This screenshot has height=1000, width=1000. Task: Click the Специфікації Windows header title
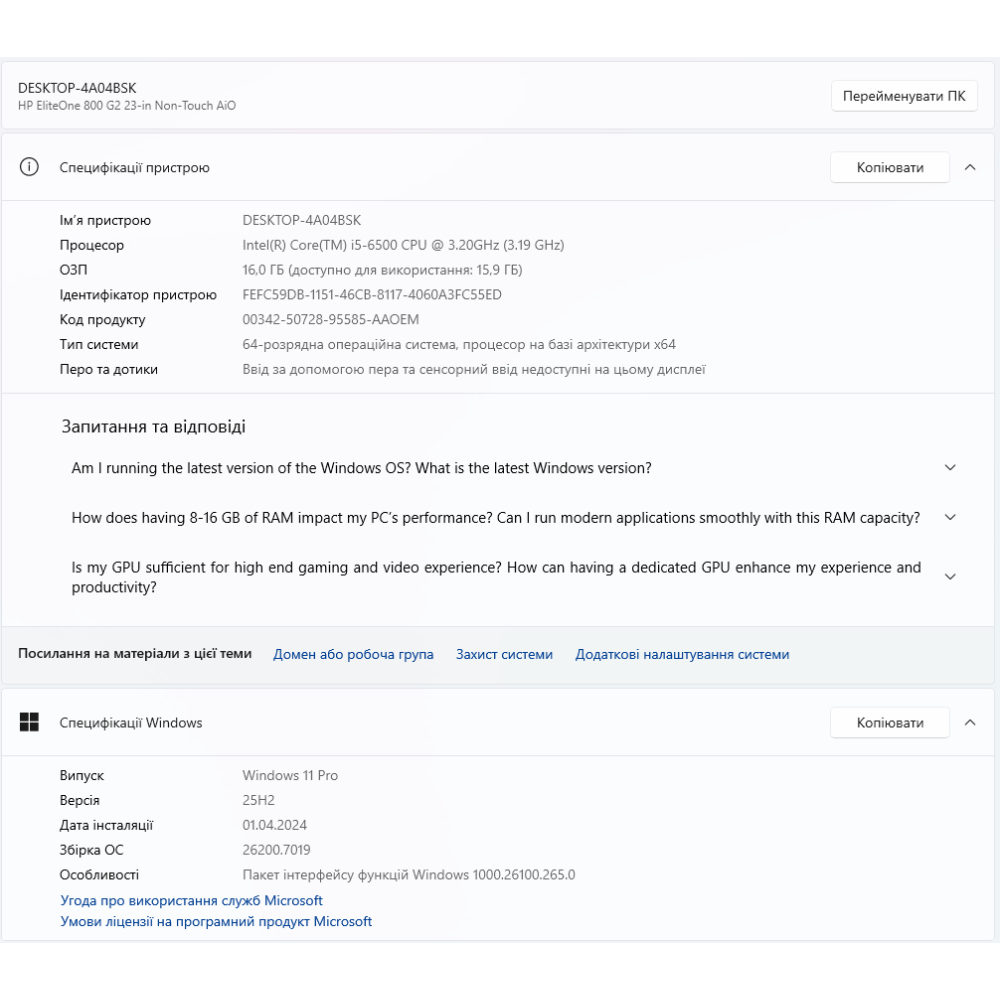point(130,723)
